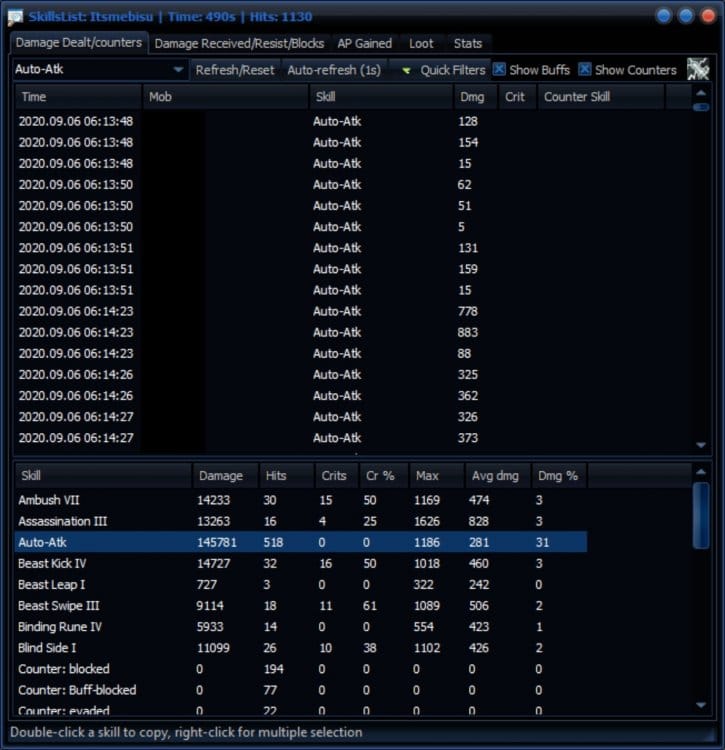The height and width of the screenshot is (750, 725).
Task: Click the lower skills table scroll-down arrow
Action: [701, 705]
